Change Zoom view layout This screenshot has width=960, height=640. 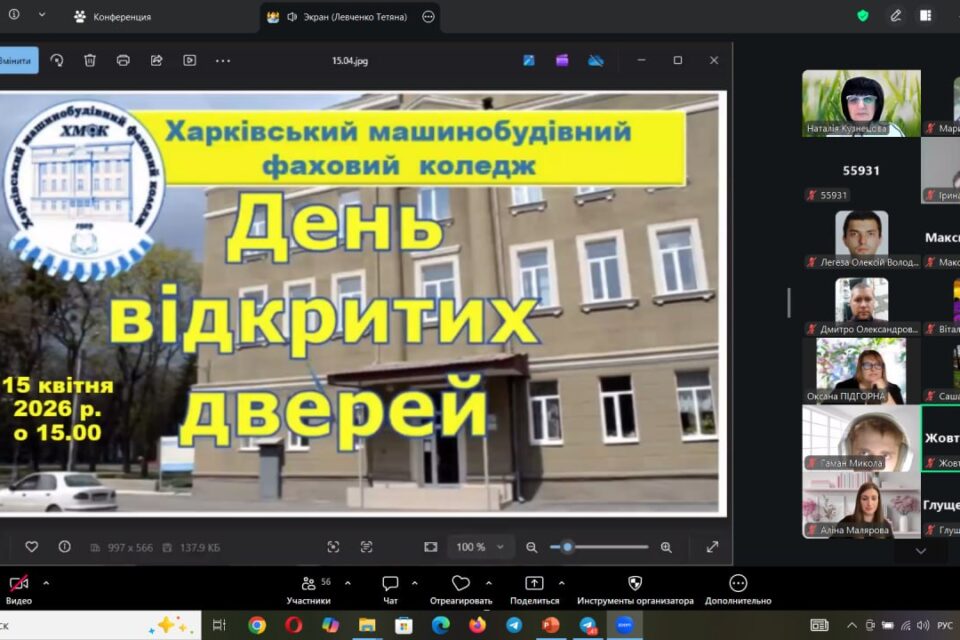tap(926, 16)
